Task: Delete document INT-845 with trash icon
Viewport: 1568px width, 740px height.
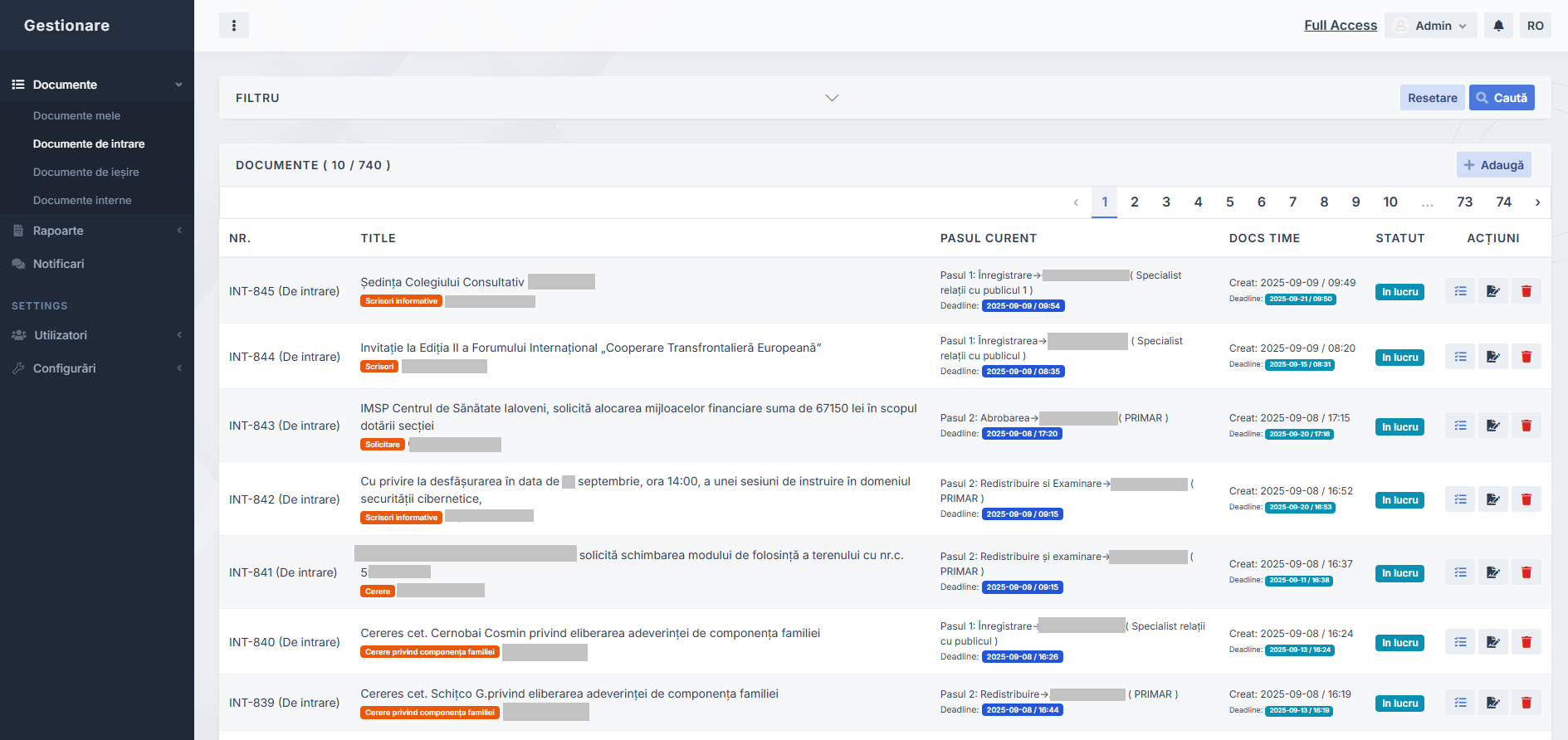Action: 1526,291
